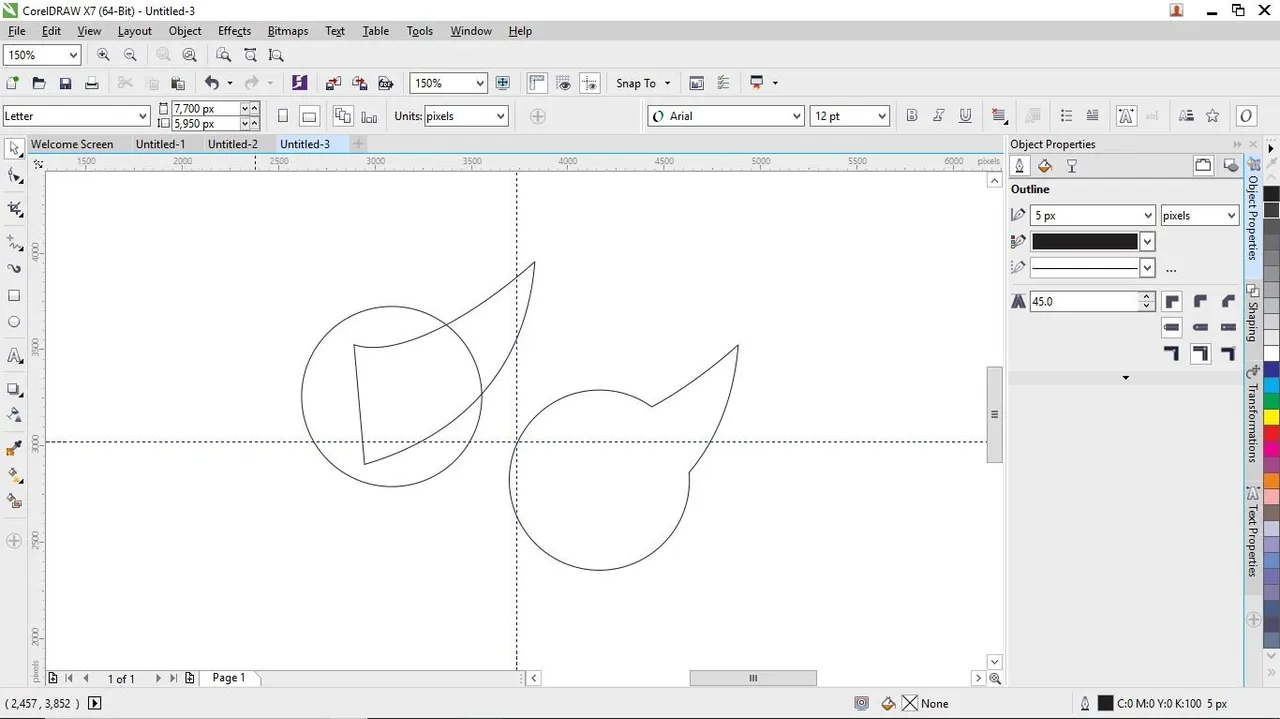Select the Color Eyedropper tool
This screenshot has width=1280, height=719.
tap(14, 449)
